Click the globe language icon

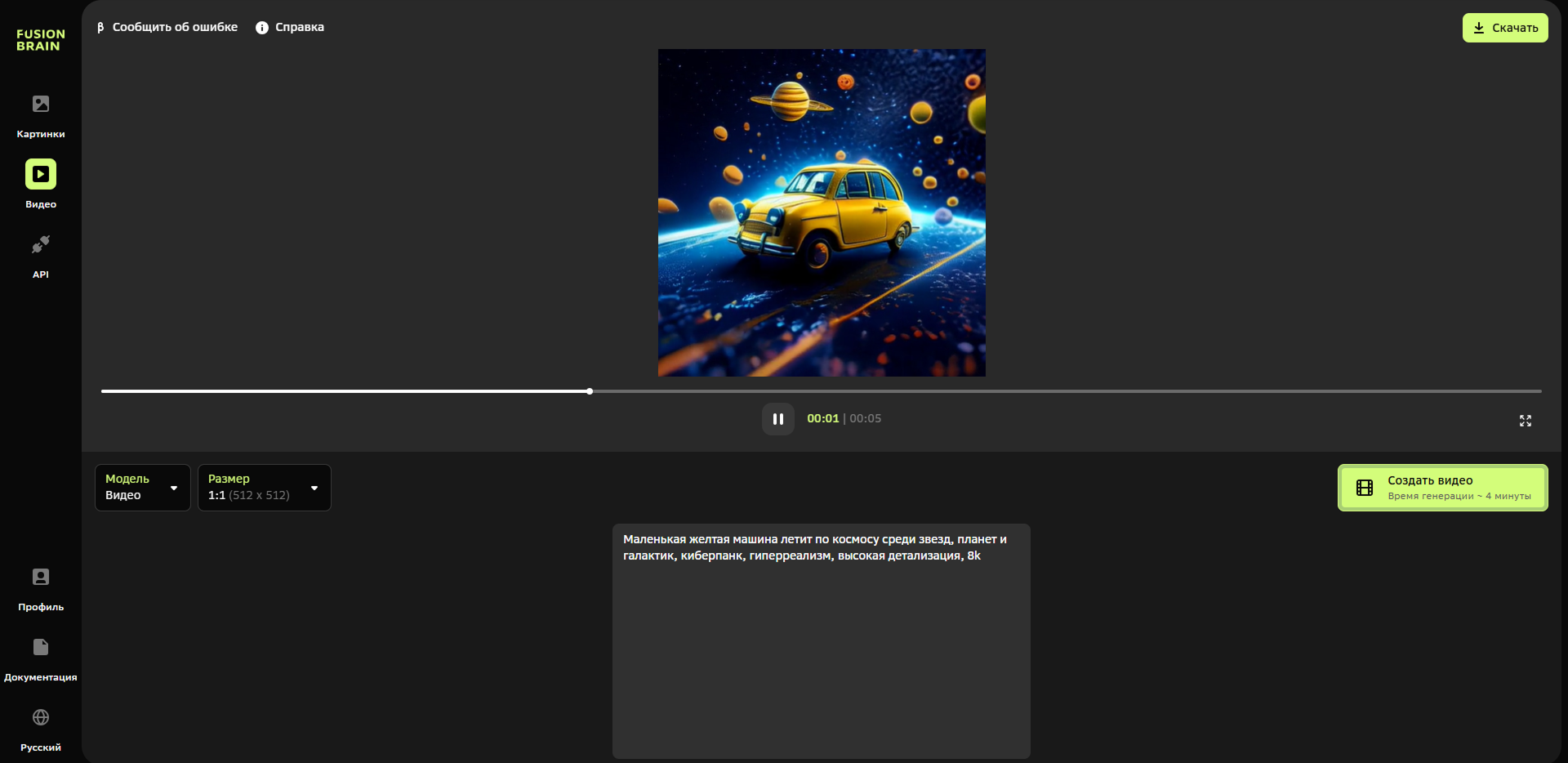(x=41, y=717)
